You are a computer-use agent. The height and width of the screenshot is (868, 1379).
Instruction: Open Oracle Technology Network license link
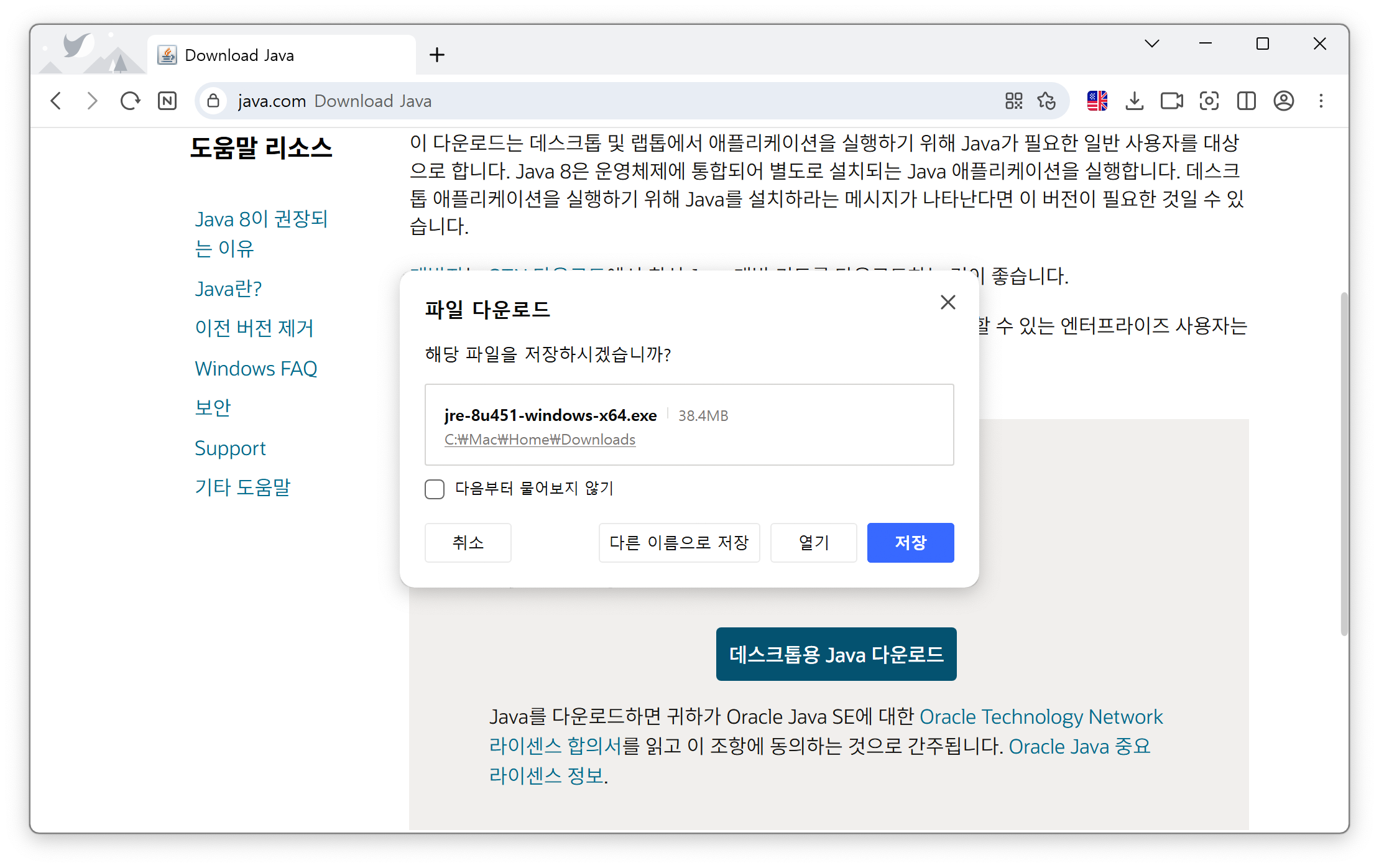tap(826, 731)
